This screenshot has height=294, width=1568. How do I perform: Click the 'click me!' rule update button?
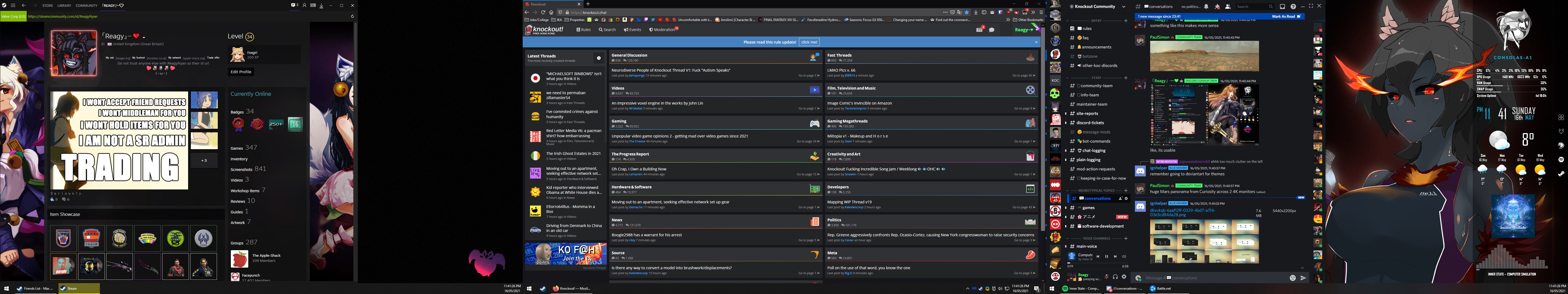(809, 42)
